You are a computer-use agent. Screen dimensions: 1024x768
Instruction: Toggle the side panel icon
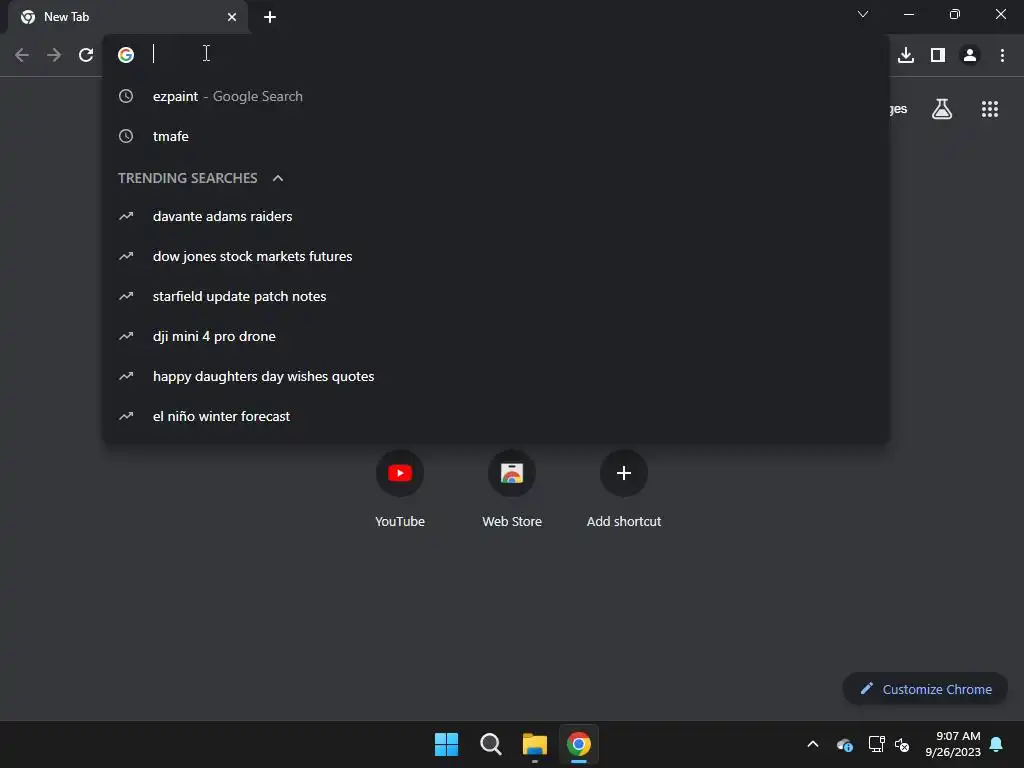(x=938, y=55)
